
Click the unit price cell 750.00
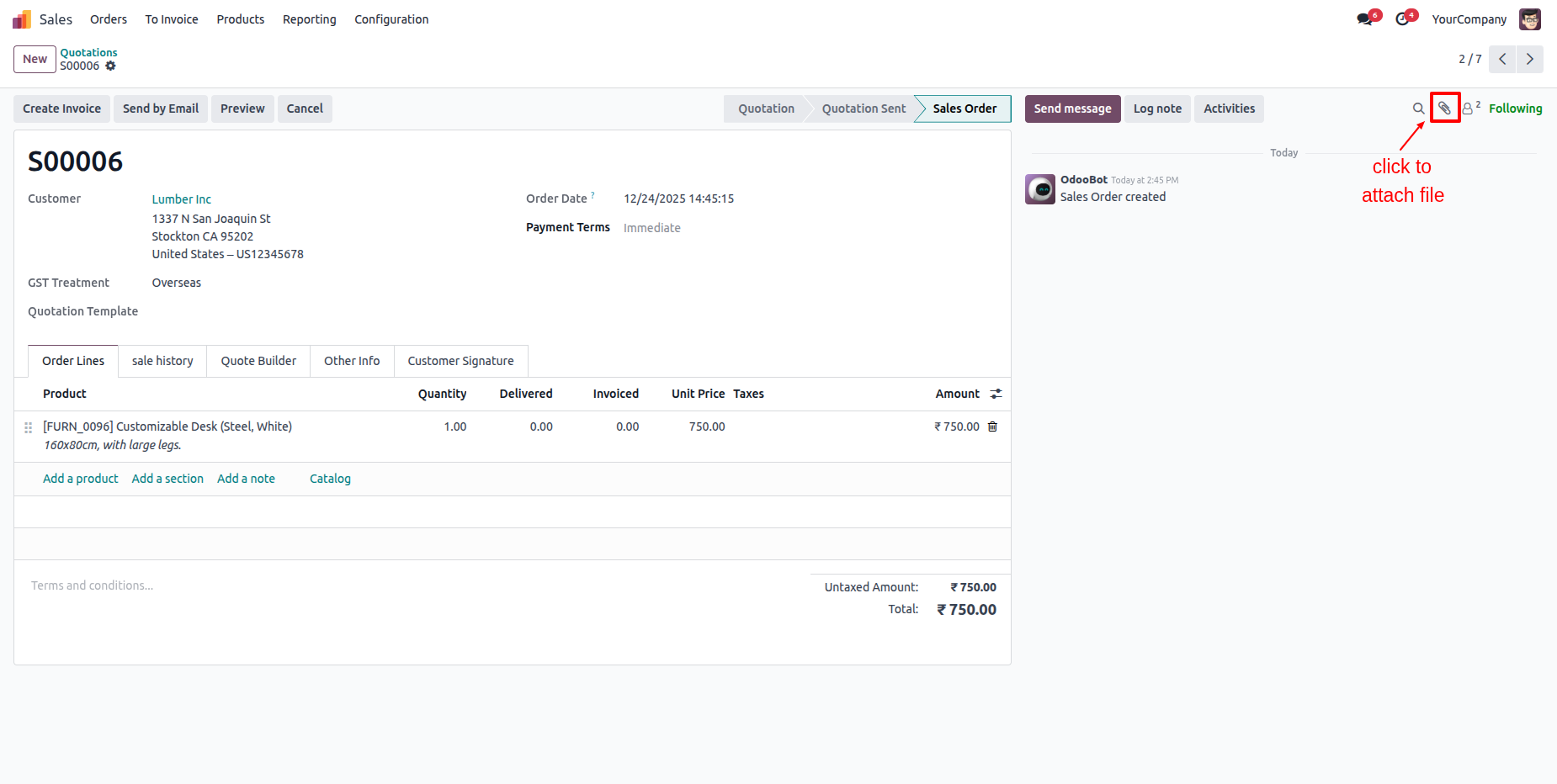[x=707, y=426]
